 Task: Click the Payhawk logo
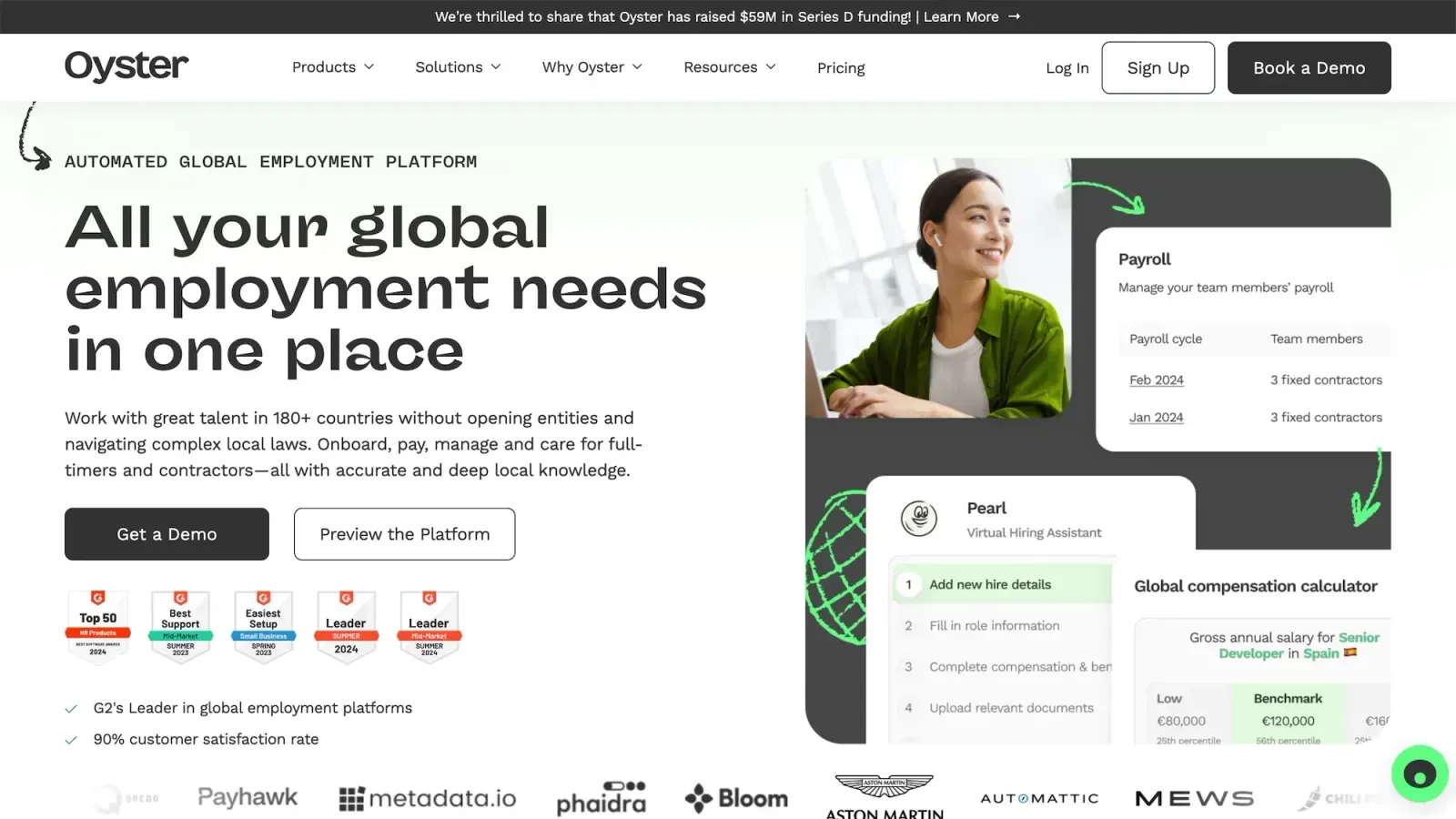tap(248, 797)
